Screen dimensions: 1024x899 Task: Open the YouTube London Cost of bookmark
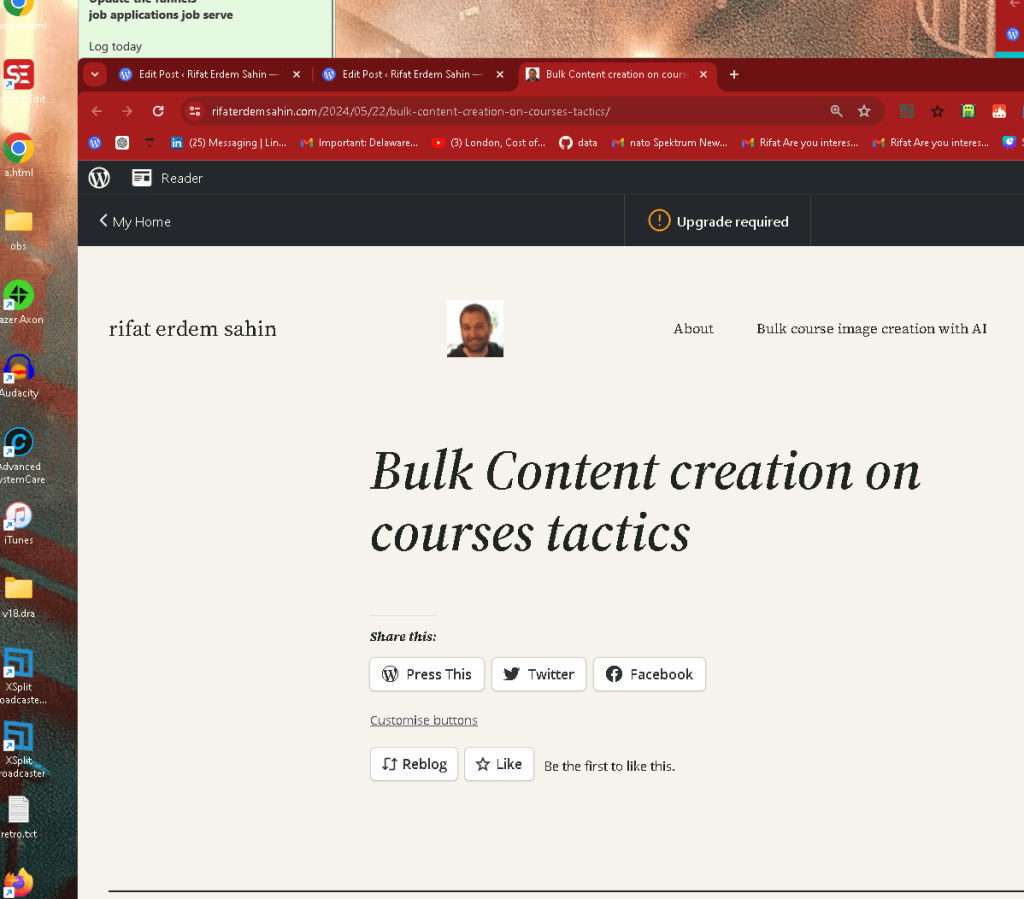click(x=489, y=142)
